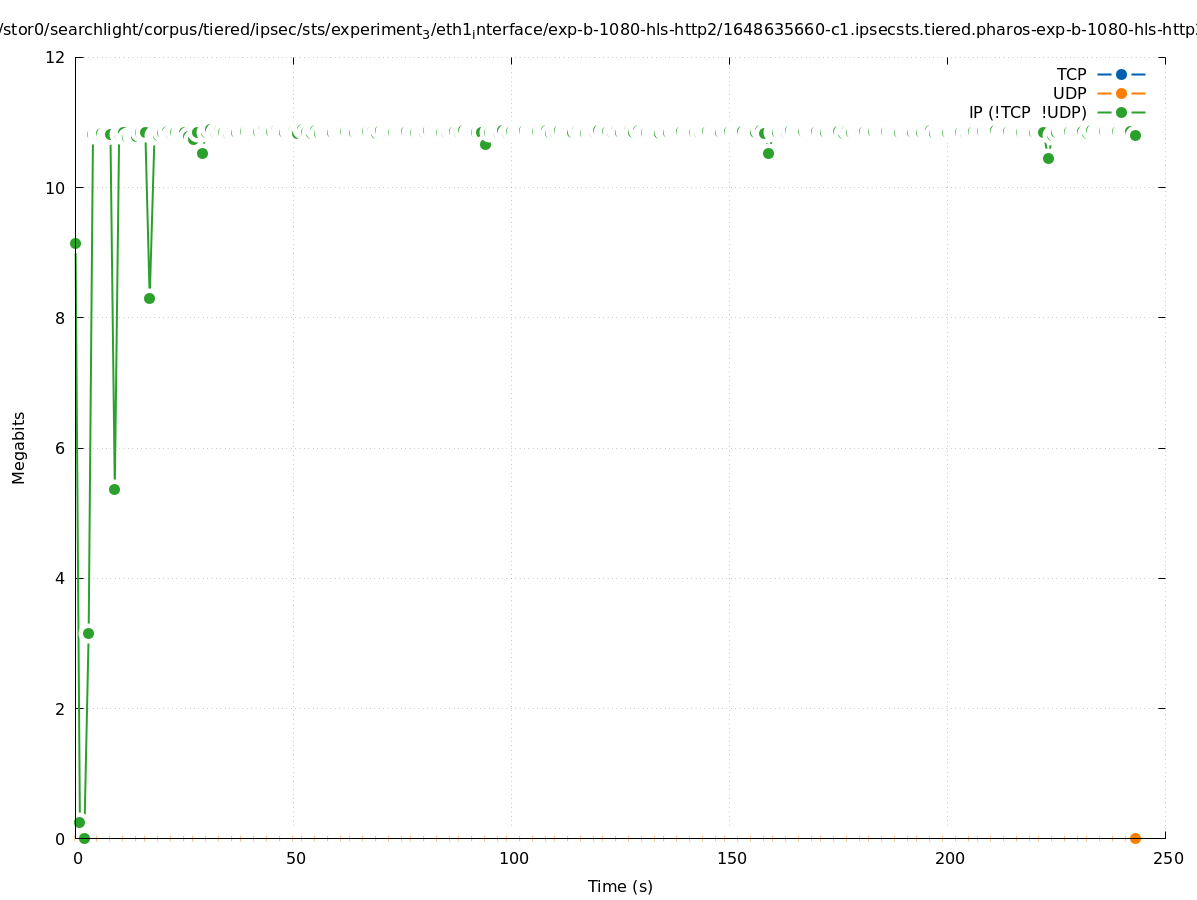Screen dimensions: 1197x900
Task: Click the 100 tick label on the time axis
Action: click(514, 859)
